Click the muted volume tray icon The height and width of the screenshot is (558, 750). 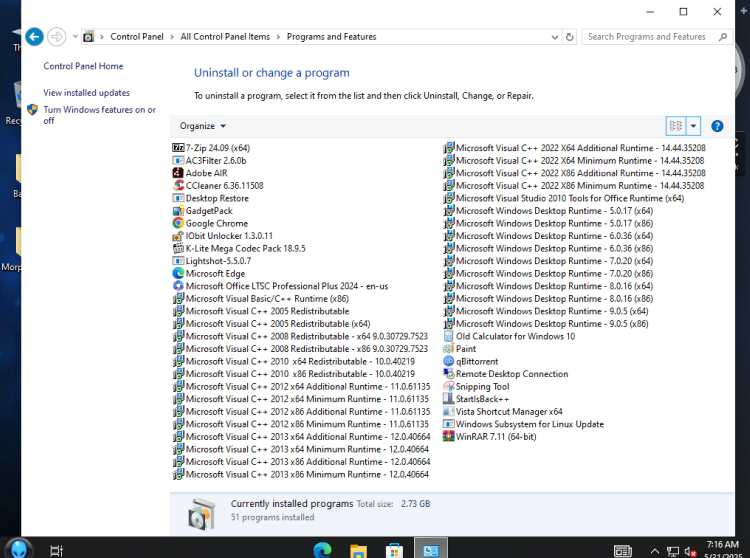(x=690, y=552)
